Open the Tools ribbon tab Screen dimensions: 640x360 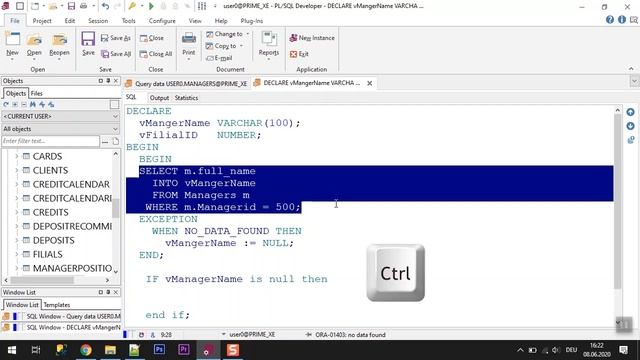coord(129,21)
